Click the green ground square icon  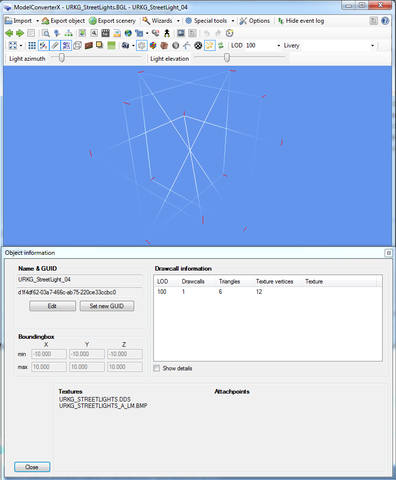111,45
